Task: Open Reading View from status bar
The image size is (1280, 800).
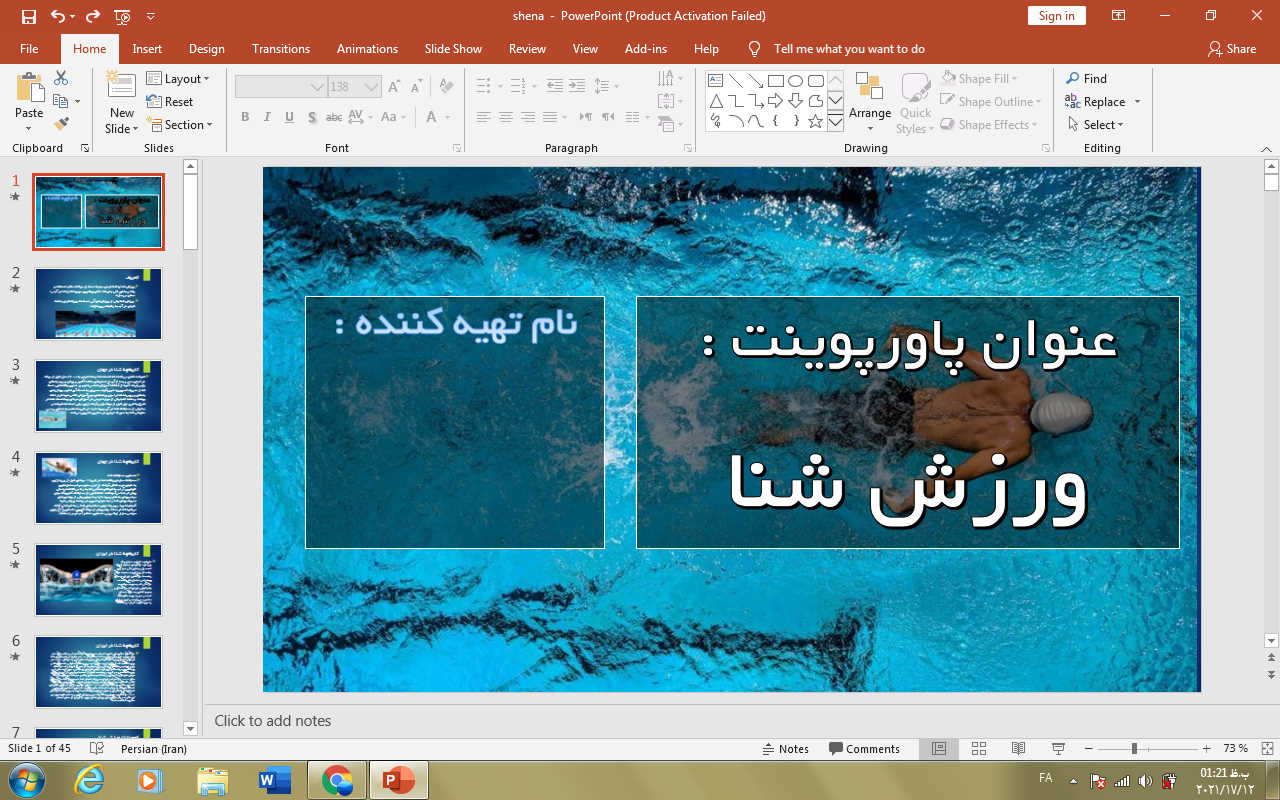Action: (x=1018, y=748)
